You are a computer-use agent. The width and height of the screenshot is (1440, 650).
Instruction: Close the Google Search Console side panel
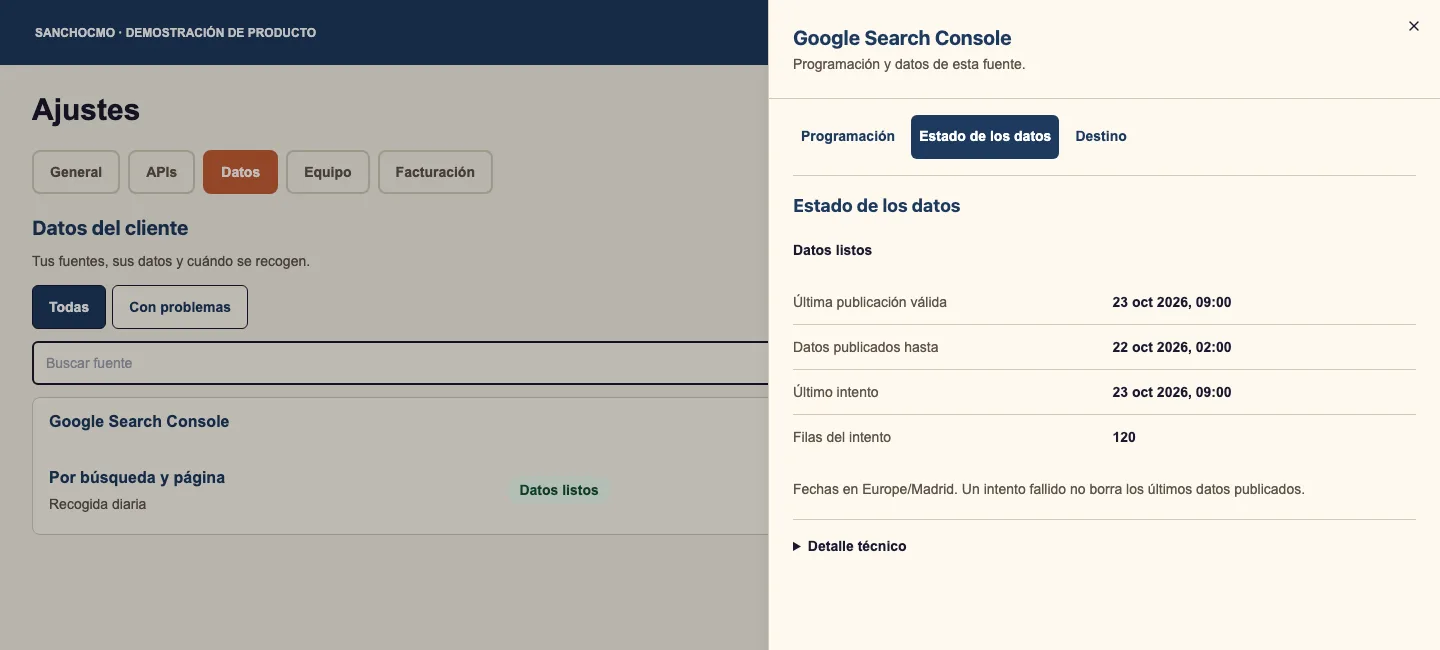pos(1413,27)
